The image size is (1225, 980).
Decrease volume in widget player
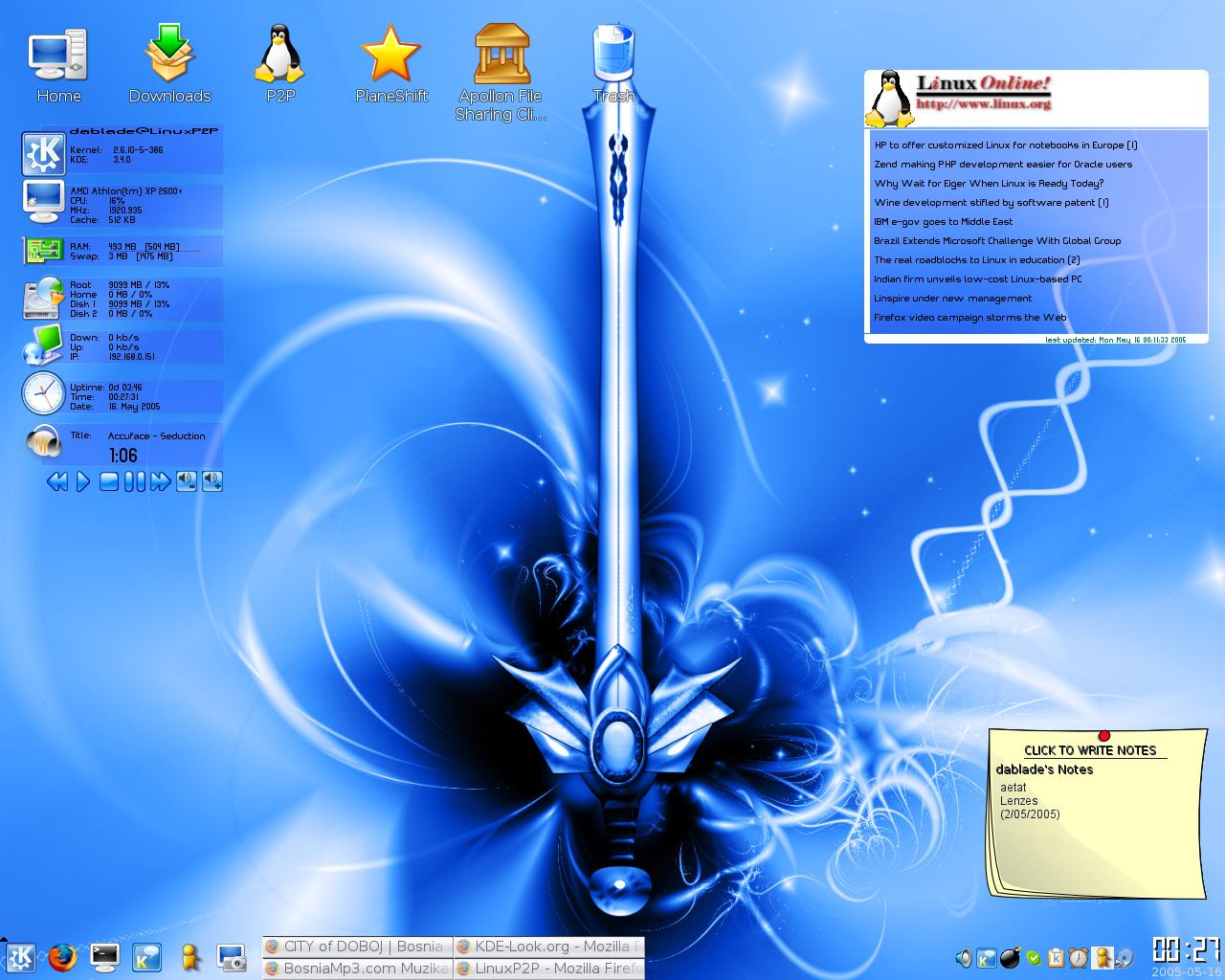[x=187, y=481]
